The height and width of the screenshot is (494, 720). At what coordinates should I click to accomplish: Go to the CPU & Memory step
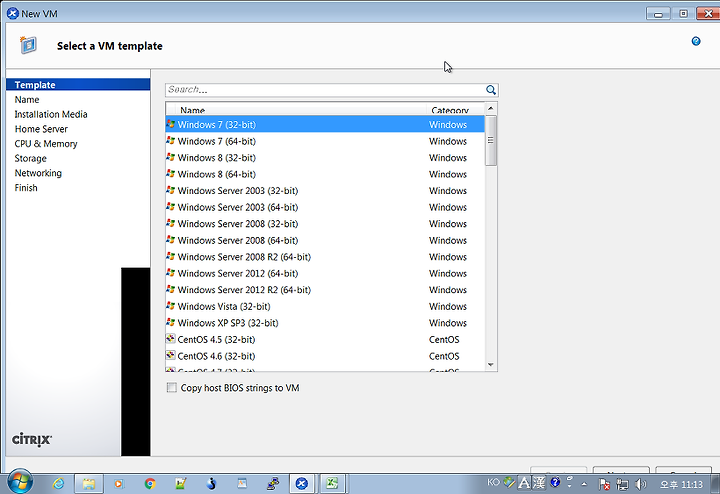pyautogui.click(x=46, y=144)
